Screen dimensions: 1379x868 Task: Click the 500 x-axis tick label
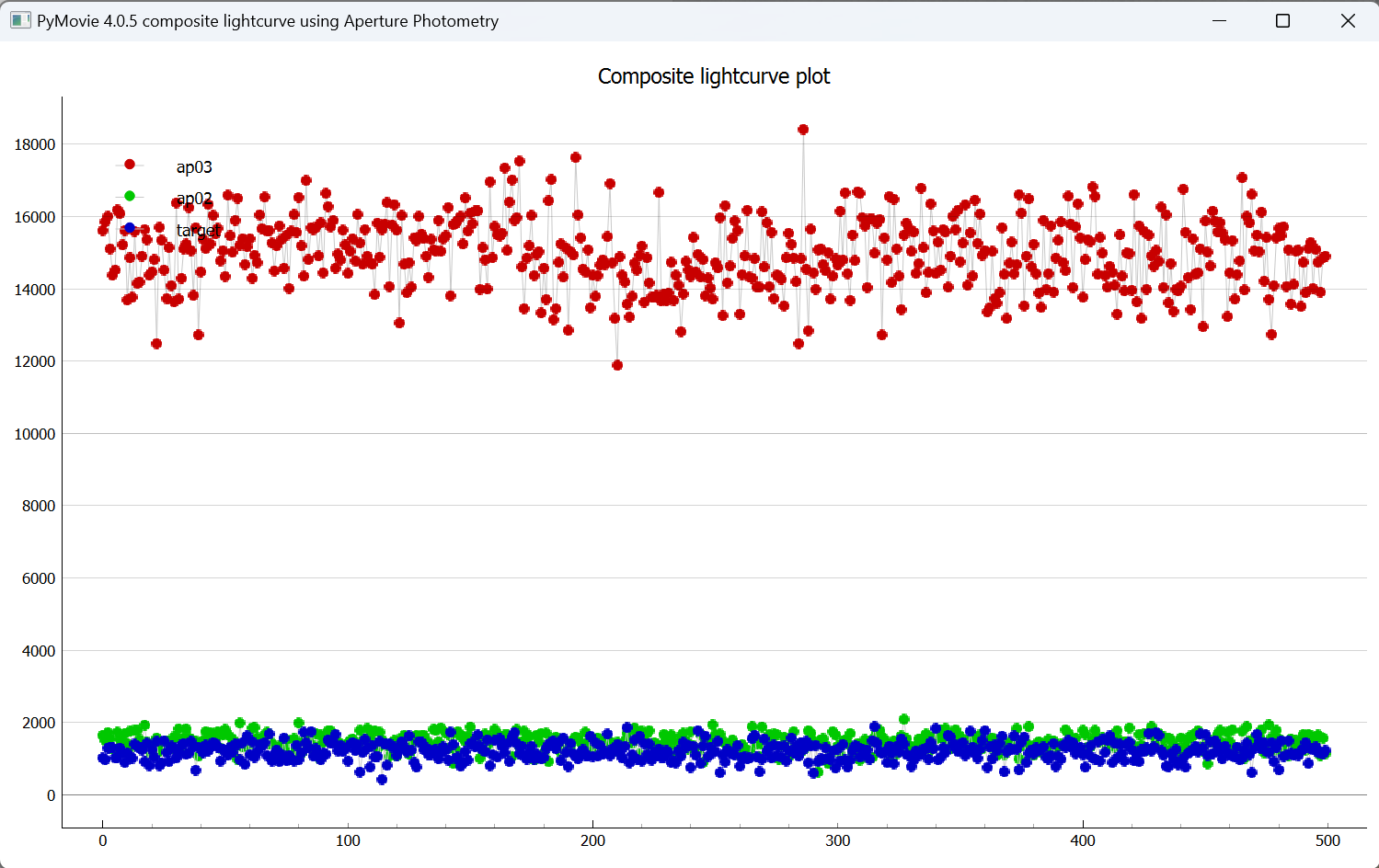[1328, 840]
